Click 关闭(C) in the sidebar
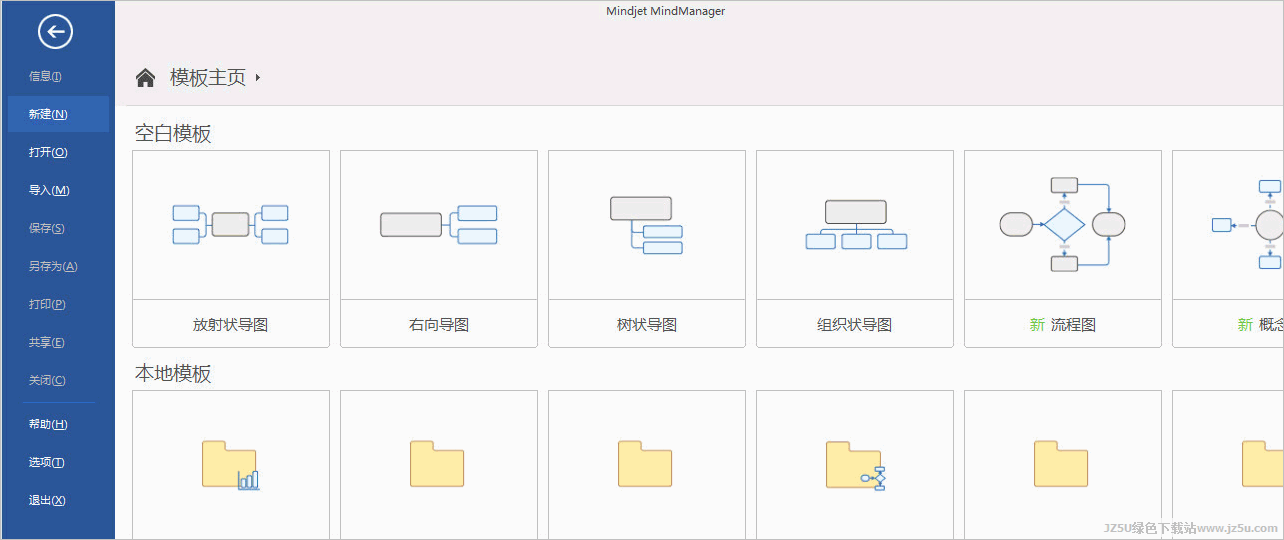 tap(47, 380)
